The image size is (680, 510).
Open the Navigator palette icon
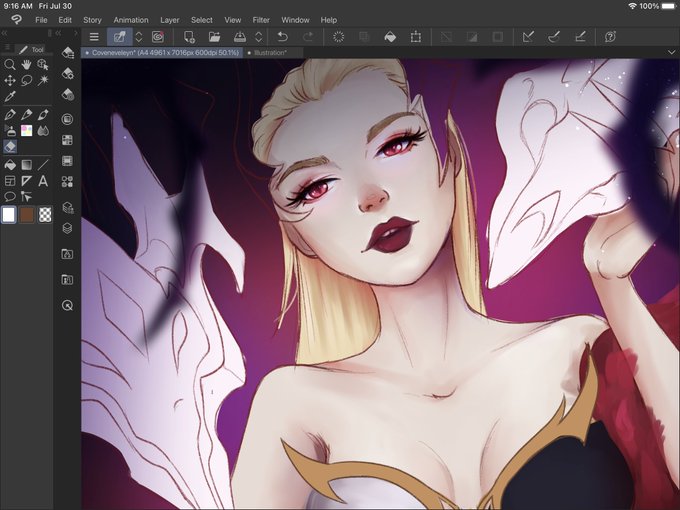(x=67, y=305)
